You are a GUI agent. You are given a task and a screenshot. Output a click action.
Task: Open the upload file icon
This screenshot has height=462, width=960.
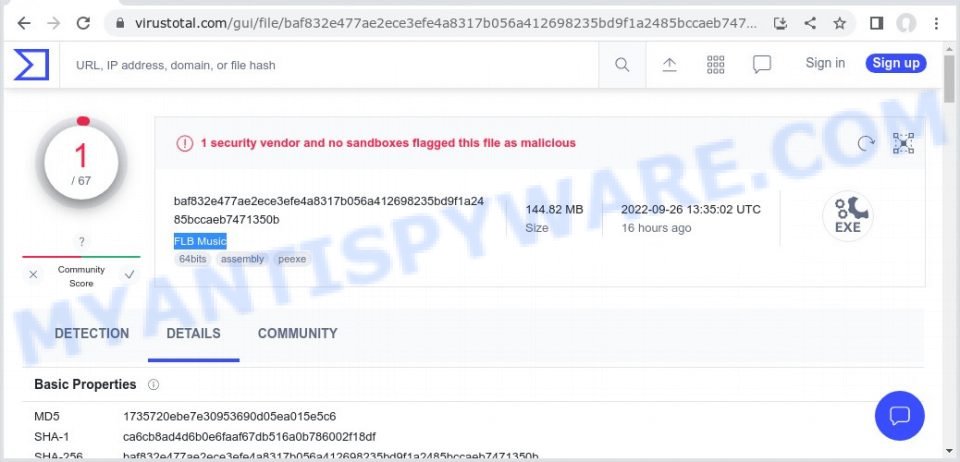669,65
